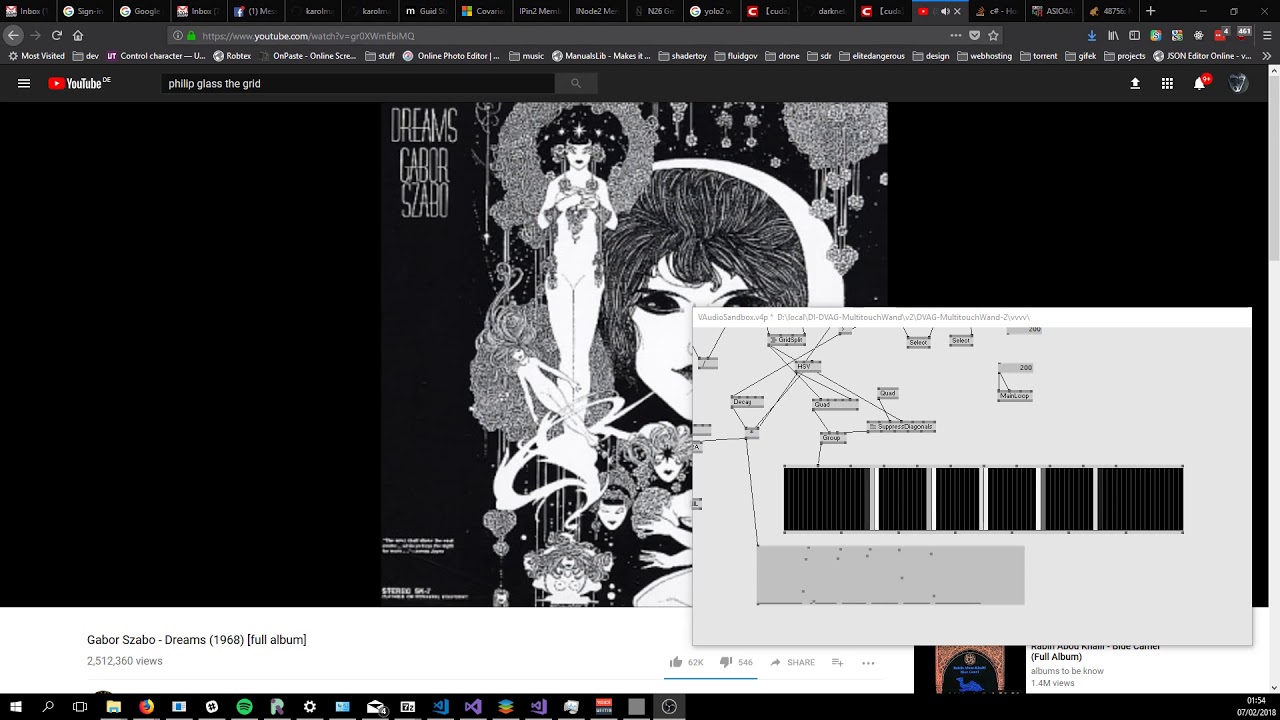This screenshot has height=720, width=1280.
Task: Focus the YouTube search input field
Action: 358,84
